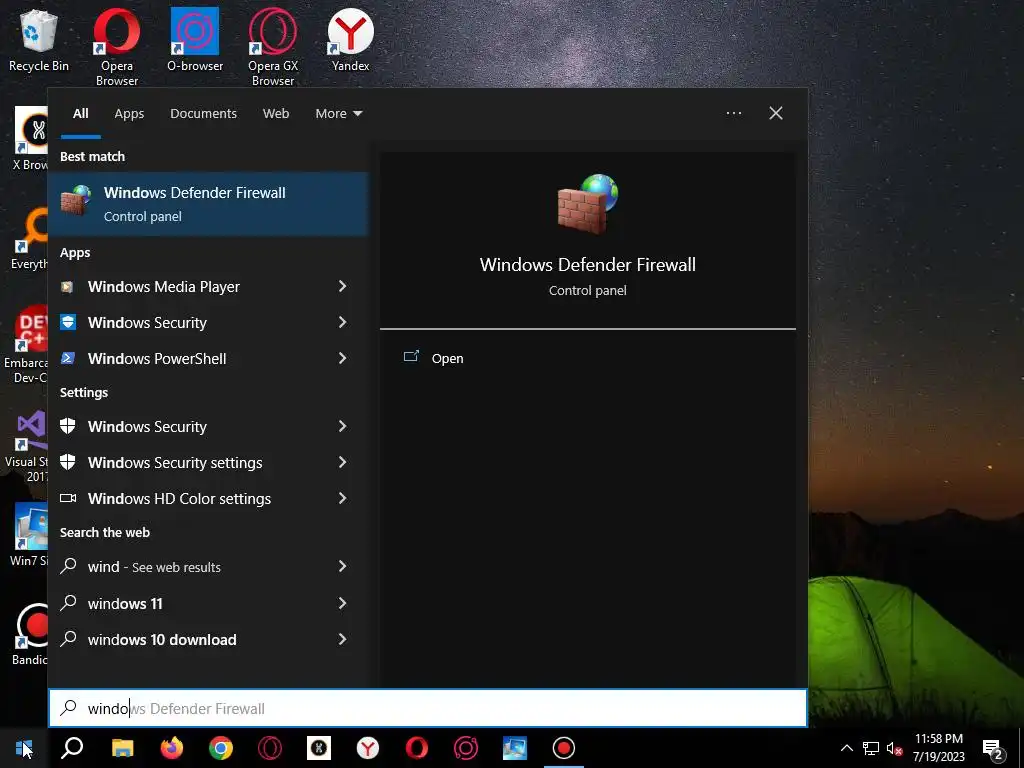
Task: Open the Opera Browser desktop shortcut
Action: click(x=116, y=47)
